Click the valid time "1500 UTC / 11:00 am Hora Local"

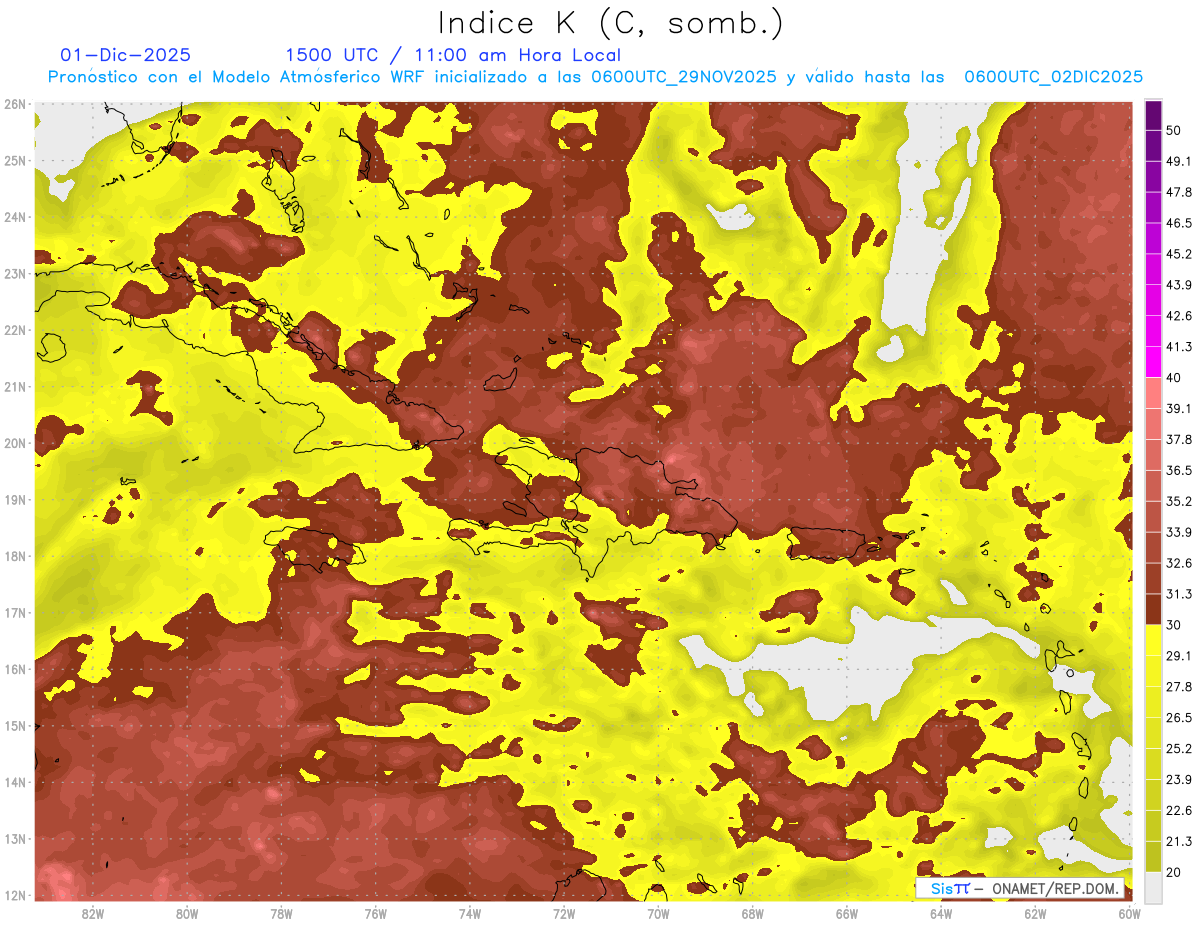tap(453, 55)
